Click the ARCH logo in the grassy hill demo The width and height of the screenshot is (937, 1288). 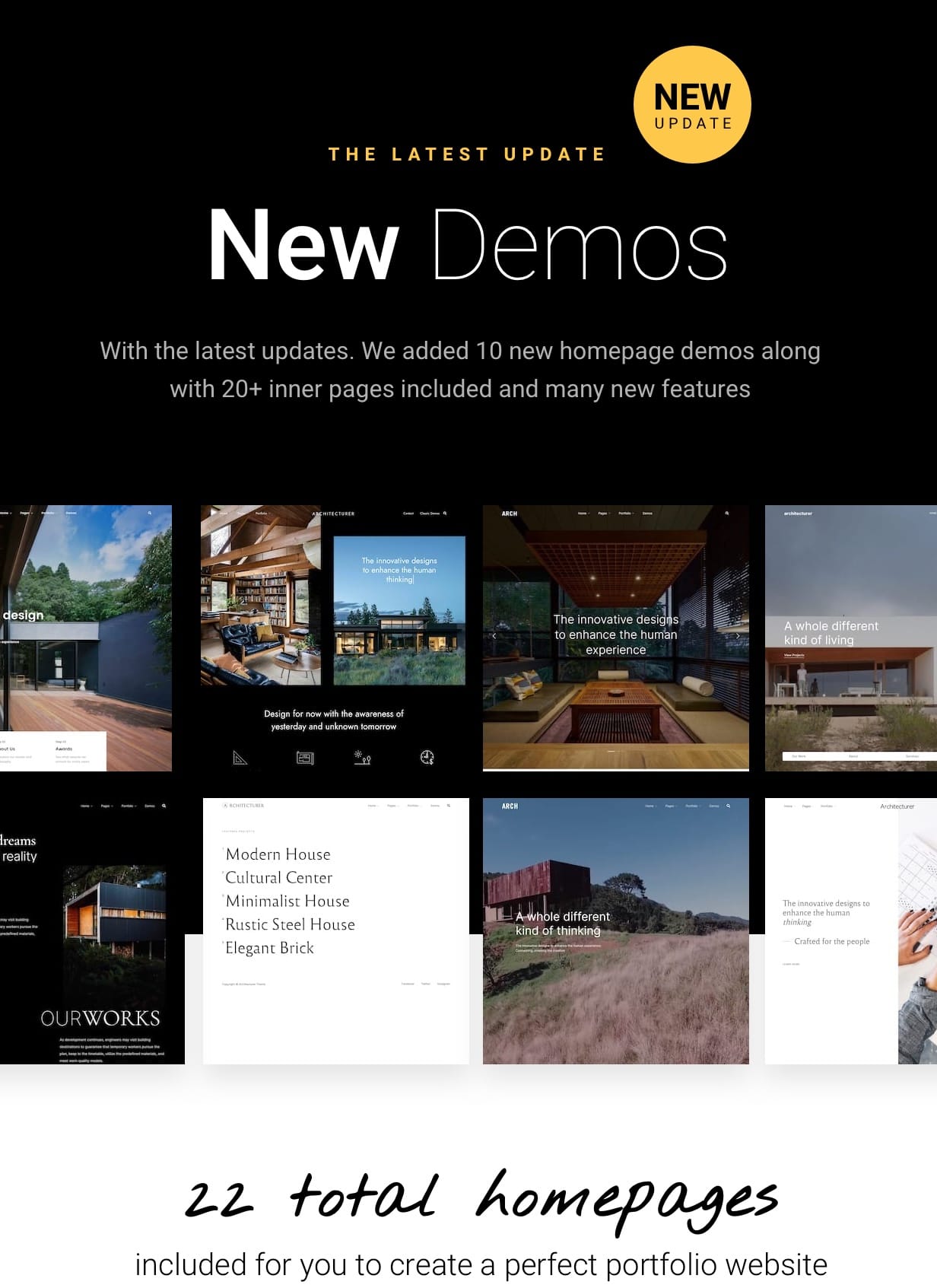510,806
